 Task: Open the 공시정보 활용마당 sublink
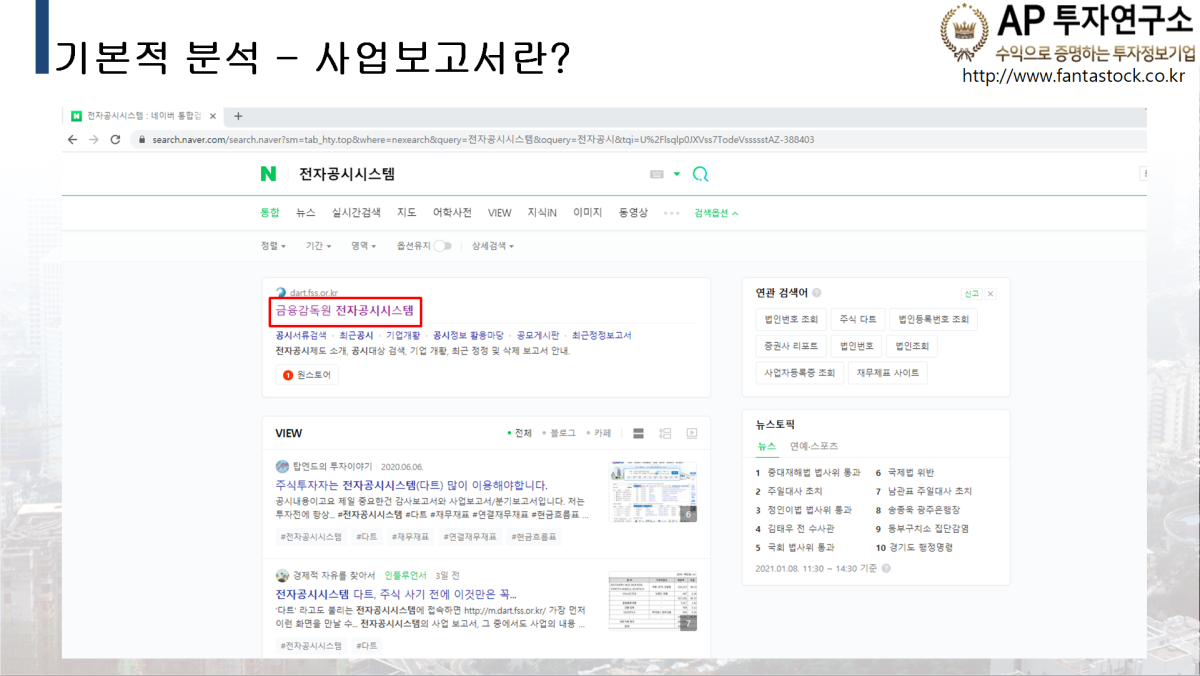coord(468,336)
